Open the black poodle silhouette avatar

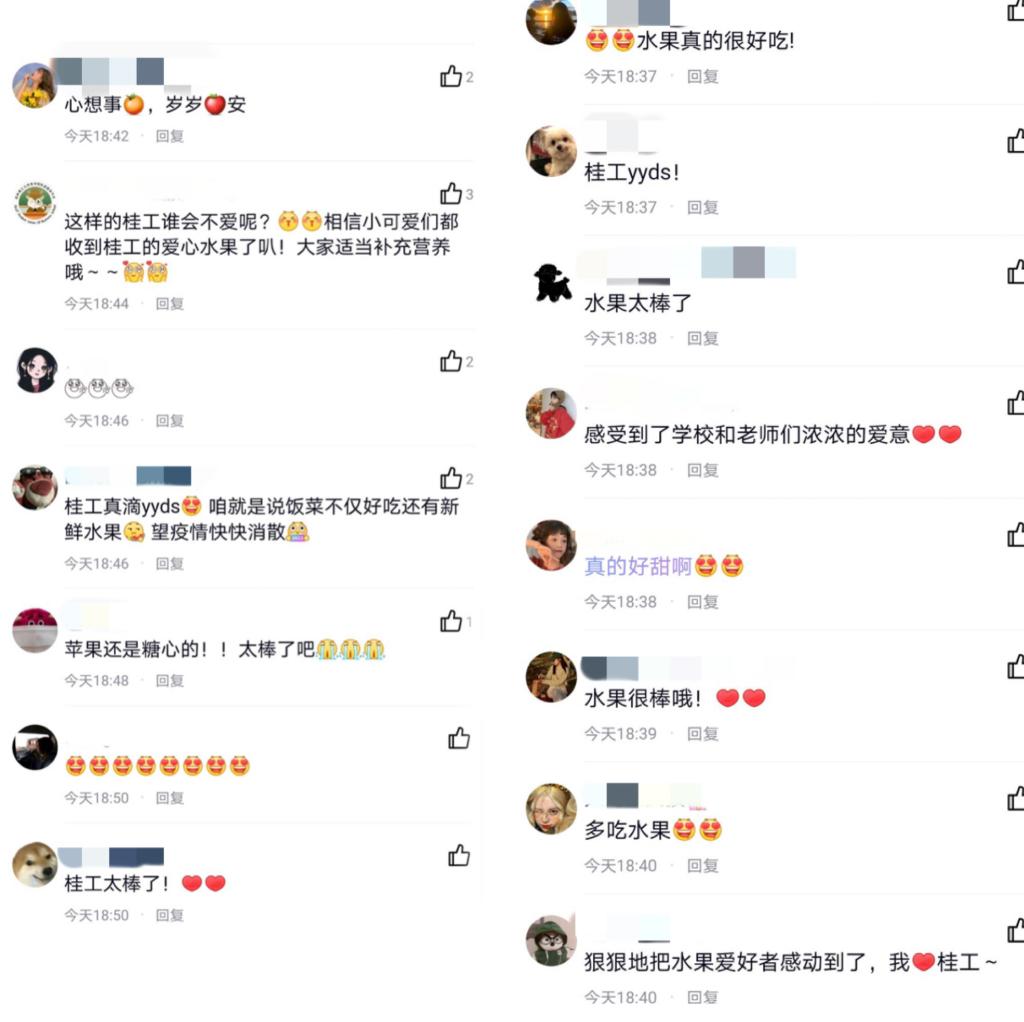click(551, 283)
